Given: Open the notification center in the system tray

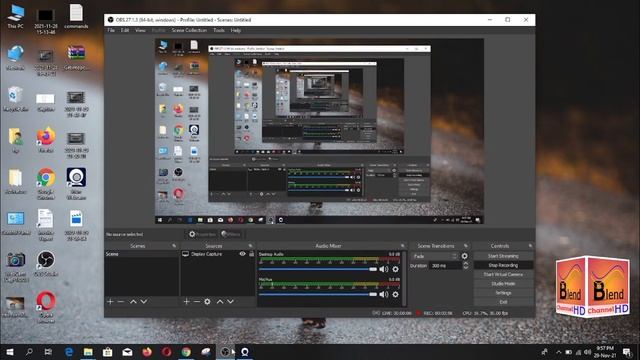Looking at the screenshot, I should point(627,352).
